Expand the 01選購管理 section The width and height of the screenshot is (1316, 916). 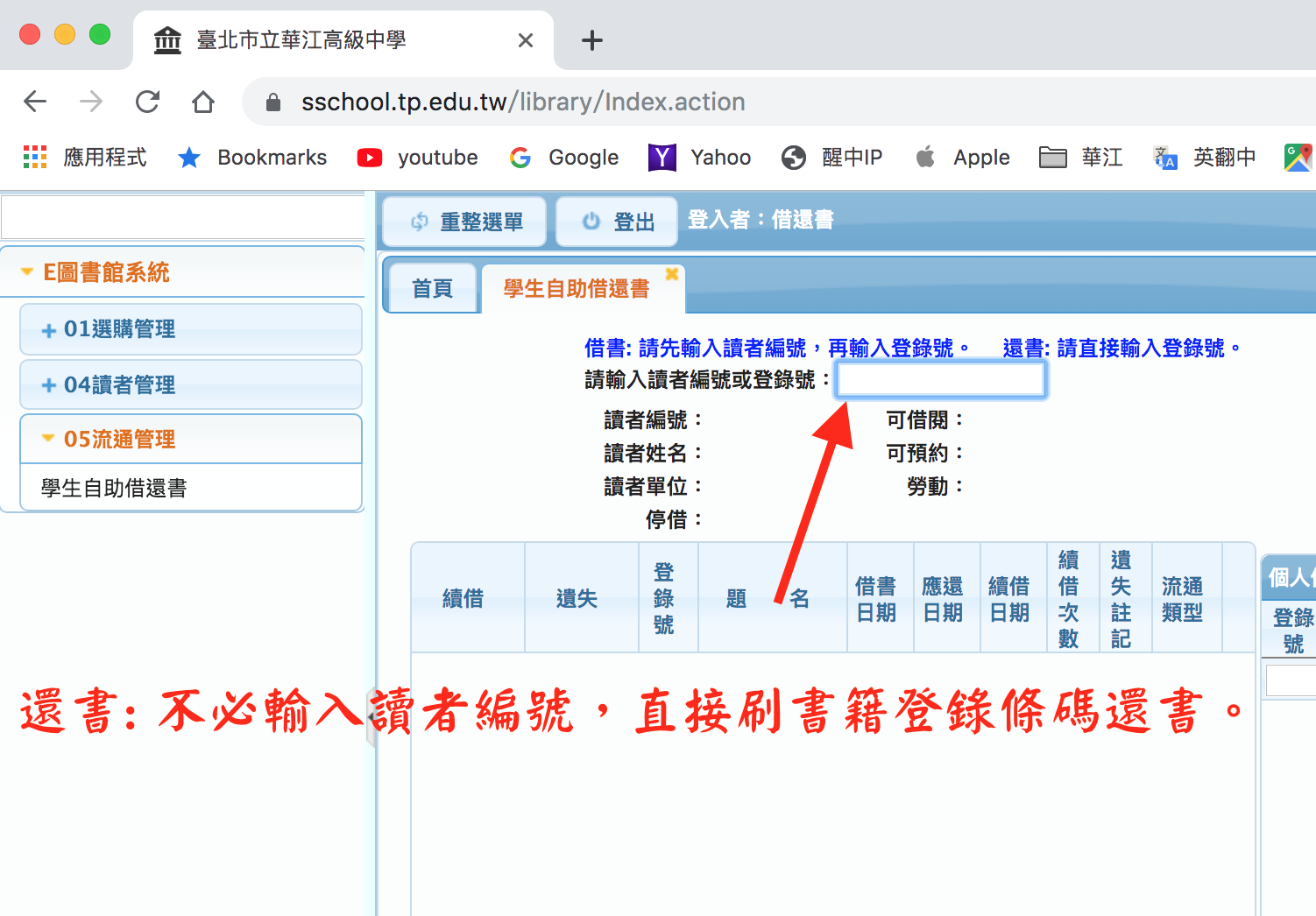coord(191,329)
